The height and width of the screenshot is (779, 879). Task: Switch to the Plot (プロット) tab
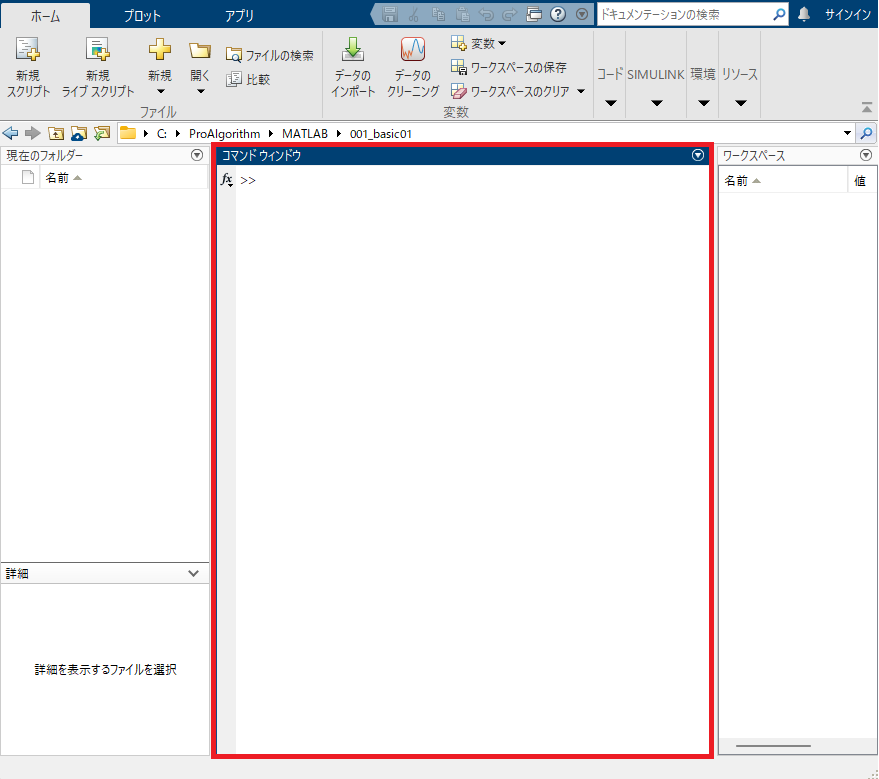142,15
